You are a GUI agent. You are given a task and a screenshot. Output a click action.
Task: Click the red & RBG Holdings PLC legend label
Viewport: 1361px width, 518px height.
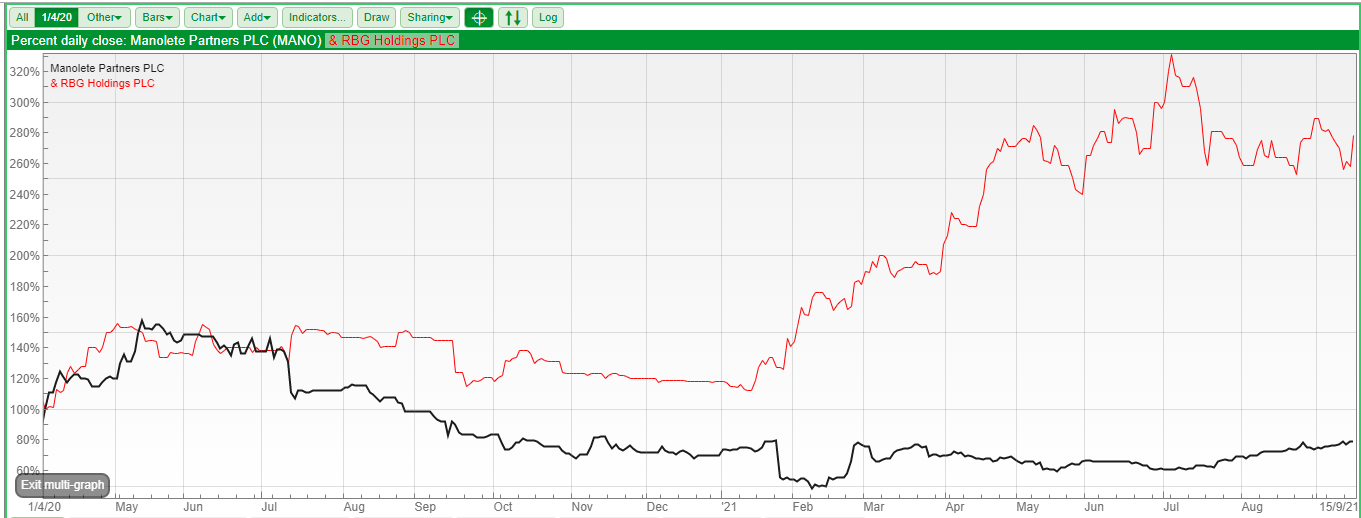click(102, 83)
